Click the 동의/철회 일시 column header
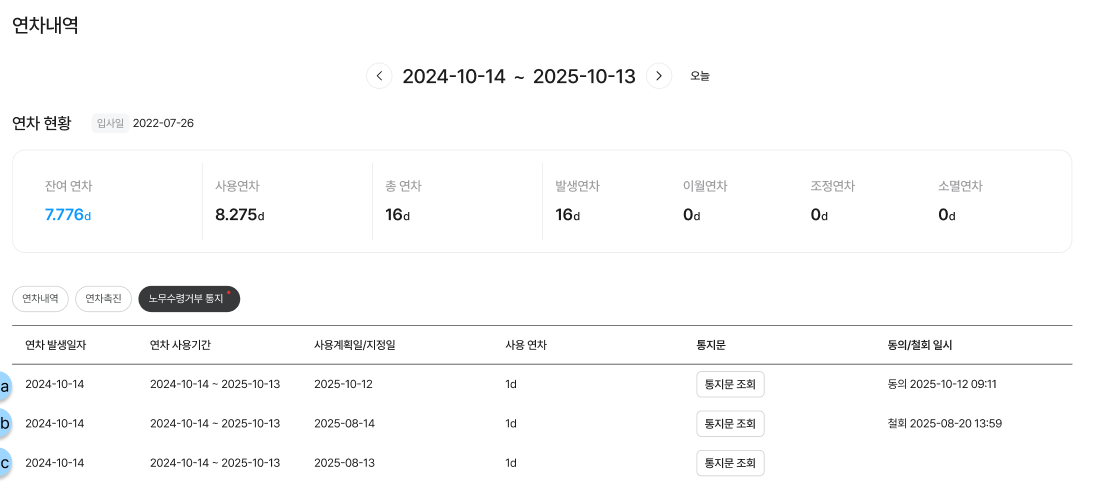The width and height of the screenshot is (1094, 488). tap(920, 345)
